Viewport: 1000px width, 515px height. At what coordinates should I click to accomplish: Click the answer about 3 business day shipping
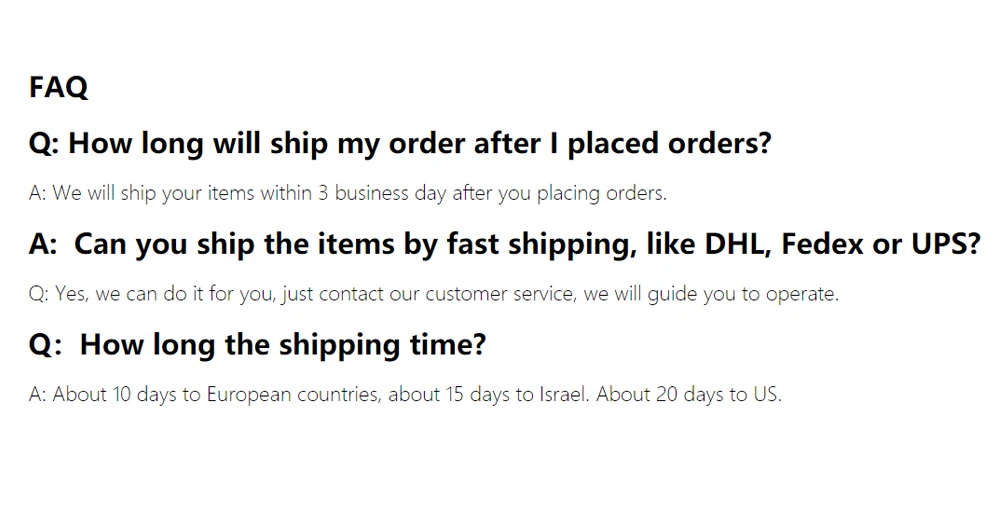click(348, 193)
